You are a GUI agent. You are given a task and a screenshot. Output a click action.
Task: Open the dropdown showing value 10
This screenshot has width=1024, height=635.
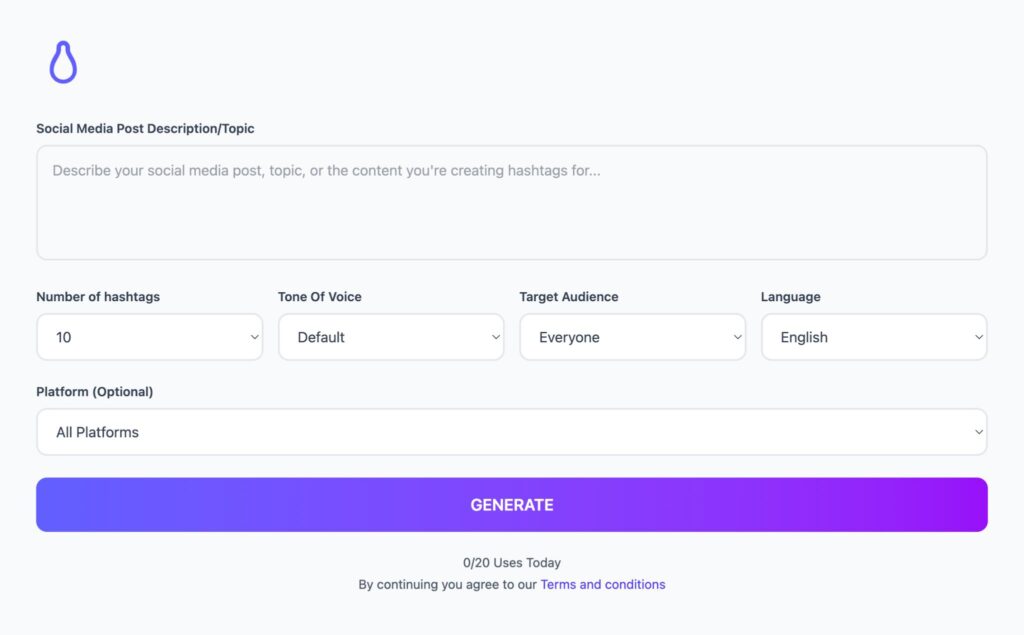click(x=140, y=337)
